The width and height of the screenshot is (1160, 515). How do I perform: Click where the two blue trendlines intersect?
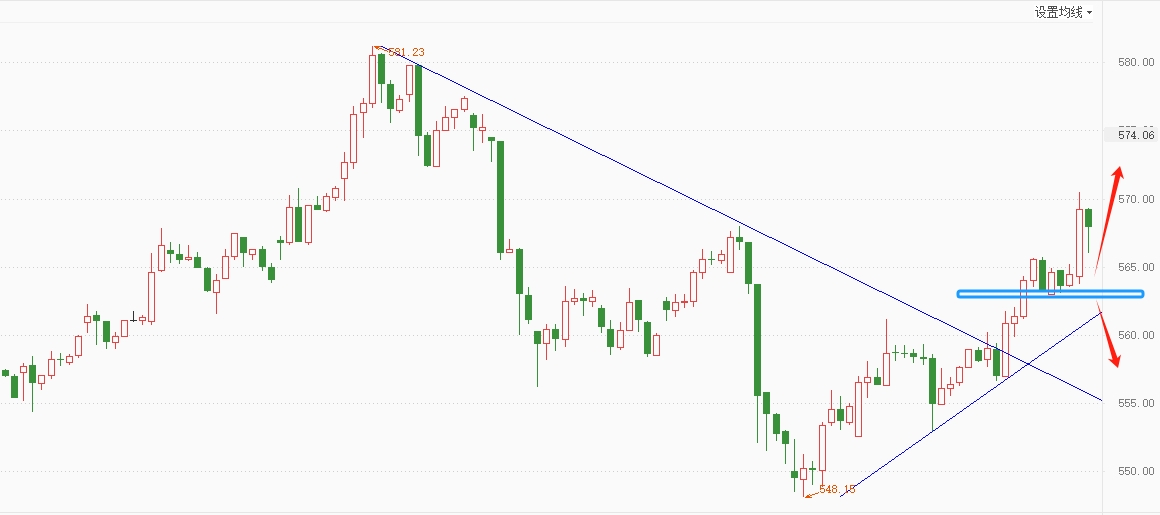coord(1028,363)
